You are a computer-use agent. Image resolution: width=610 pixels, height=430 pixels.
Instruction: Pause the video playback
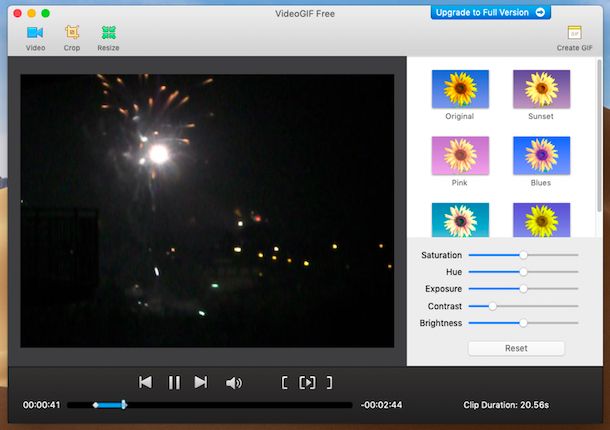174,382
